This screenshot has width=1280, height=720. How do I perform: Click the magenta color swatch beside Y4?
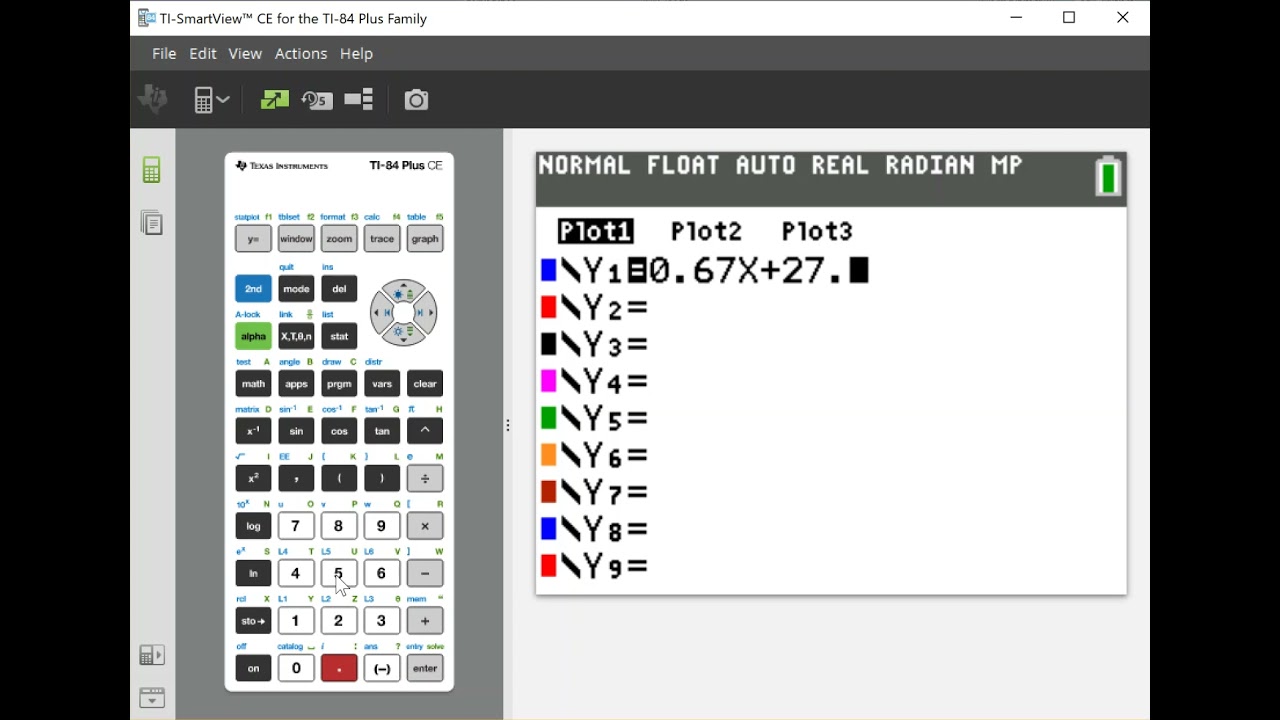(548, 381)
